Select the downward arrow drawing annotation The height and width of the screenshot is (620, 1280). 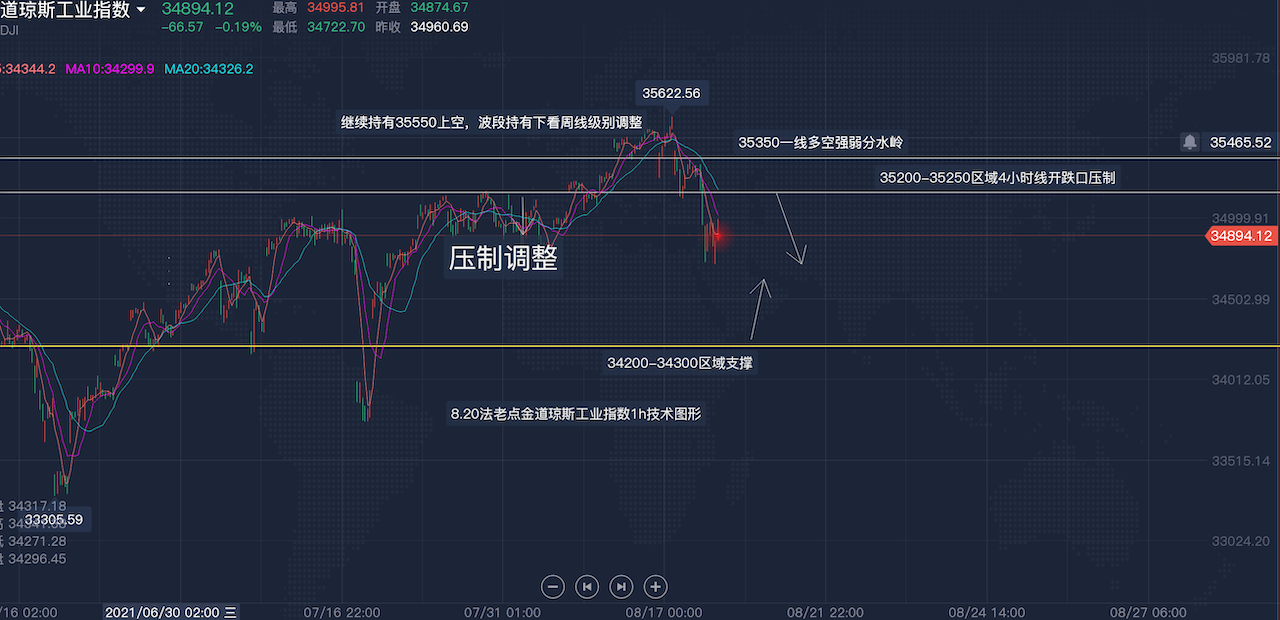click(790, 230)
